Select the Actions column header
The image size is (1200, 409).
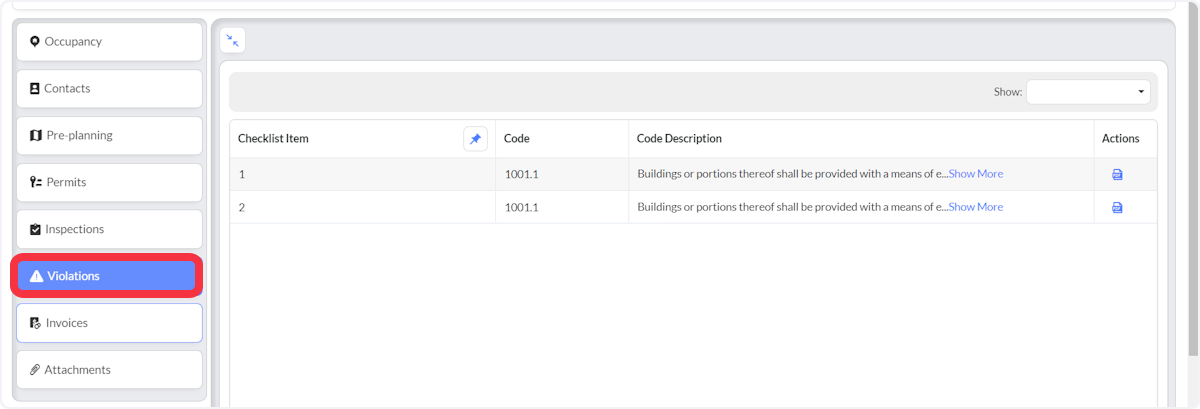tap(1121, 139)
